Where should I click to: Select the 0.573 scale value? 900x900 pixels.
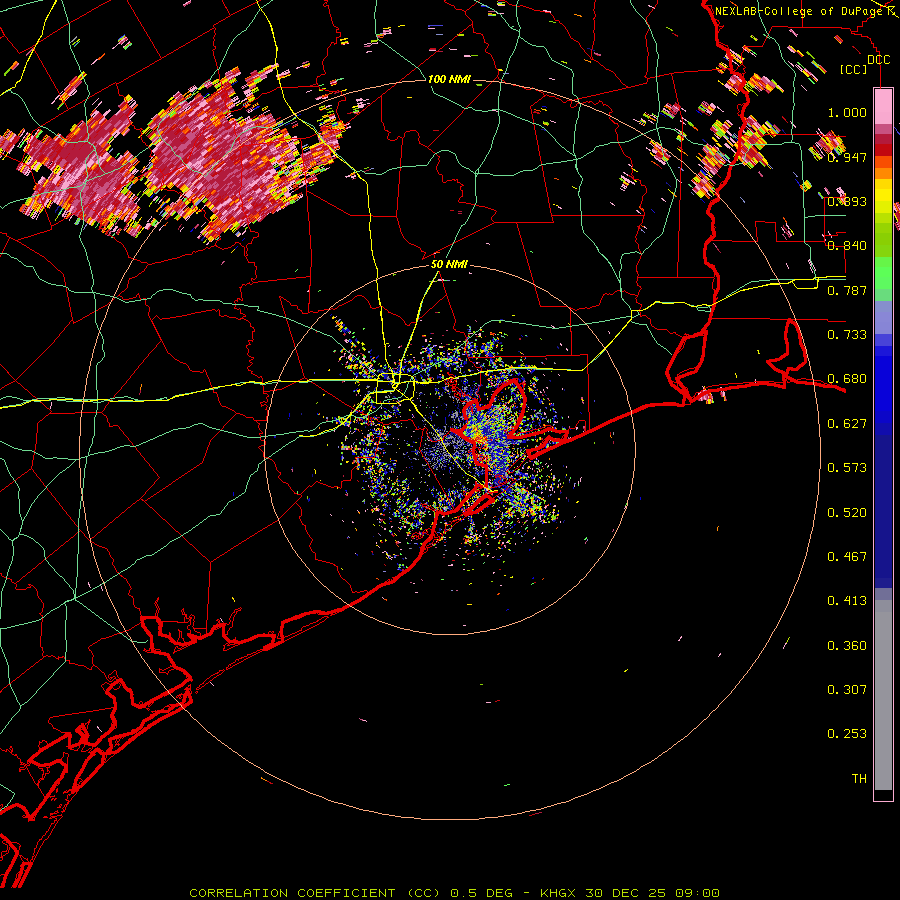click(x=847, y=468)
